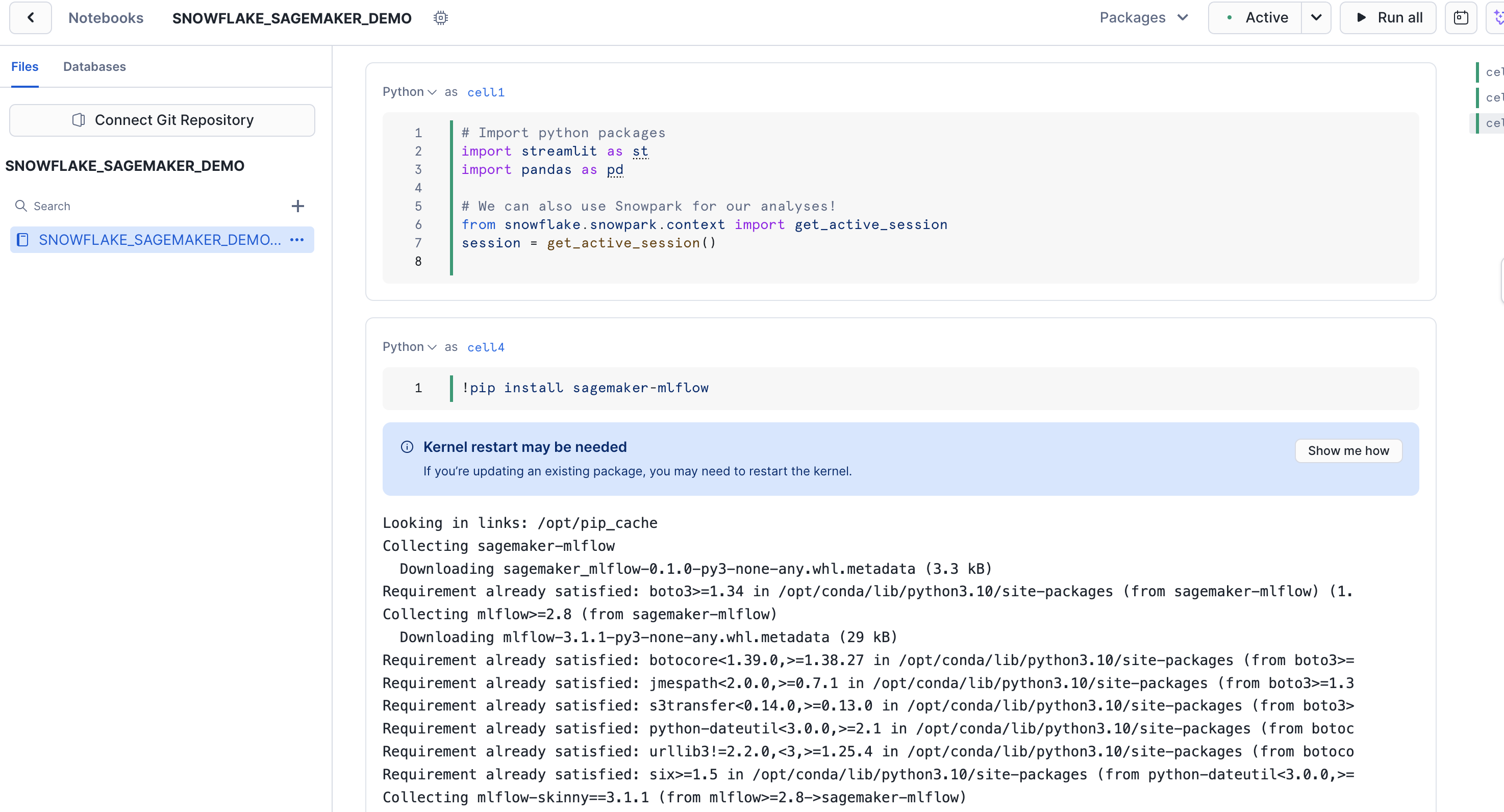Click the back arrow button
This screenshot has width=1504, height=812.
pos(31,17)
